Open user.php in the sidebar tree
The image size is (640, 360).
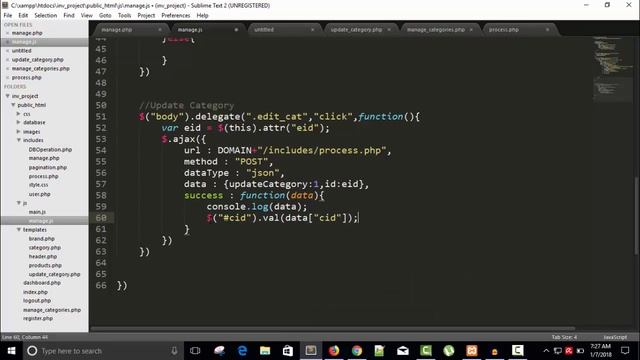coord(40,194)
